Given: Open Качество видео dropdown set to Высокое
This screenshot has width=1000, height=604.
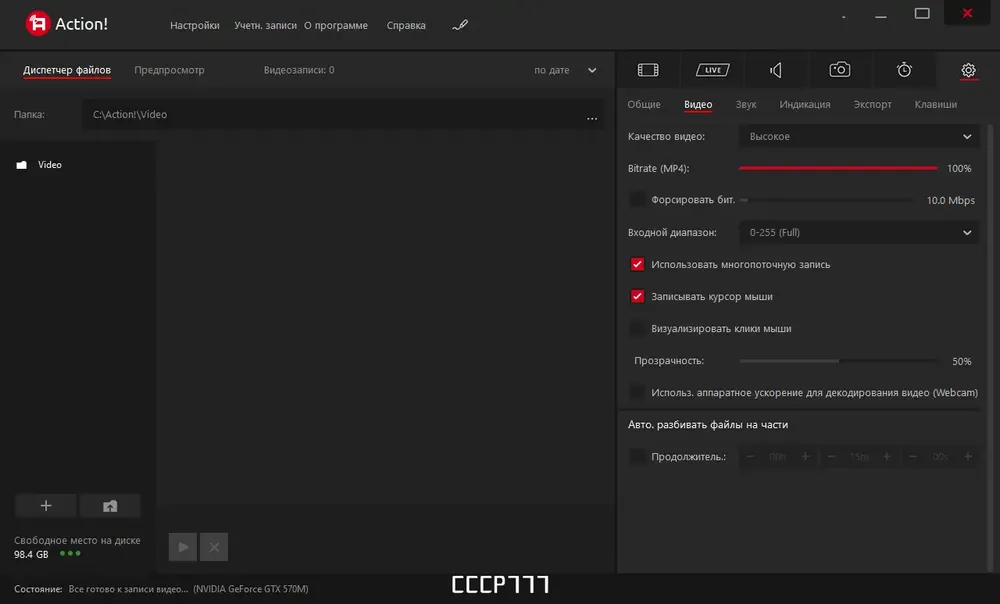Looking at the screenshot, I should (859, 136).
